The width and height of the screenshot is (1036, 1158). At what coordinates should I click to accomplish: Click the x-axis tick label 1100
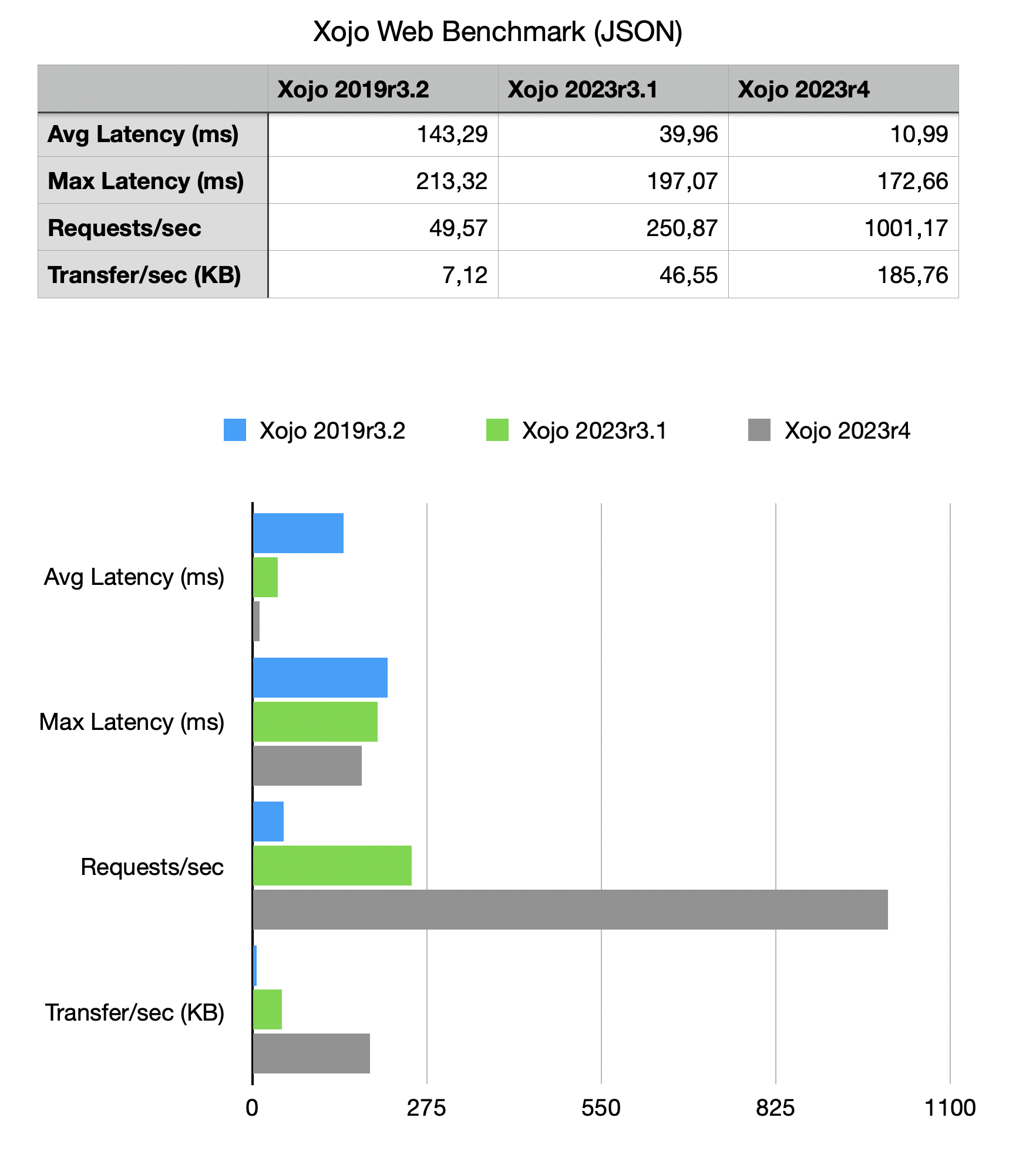[x=950, y=1108]
